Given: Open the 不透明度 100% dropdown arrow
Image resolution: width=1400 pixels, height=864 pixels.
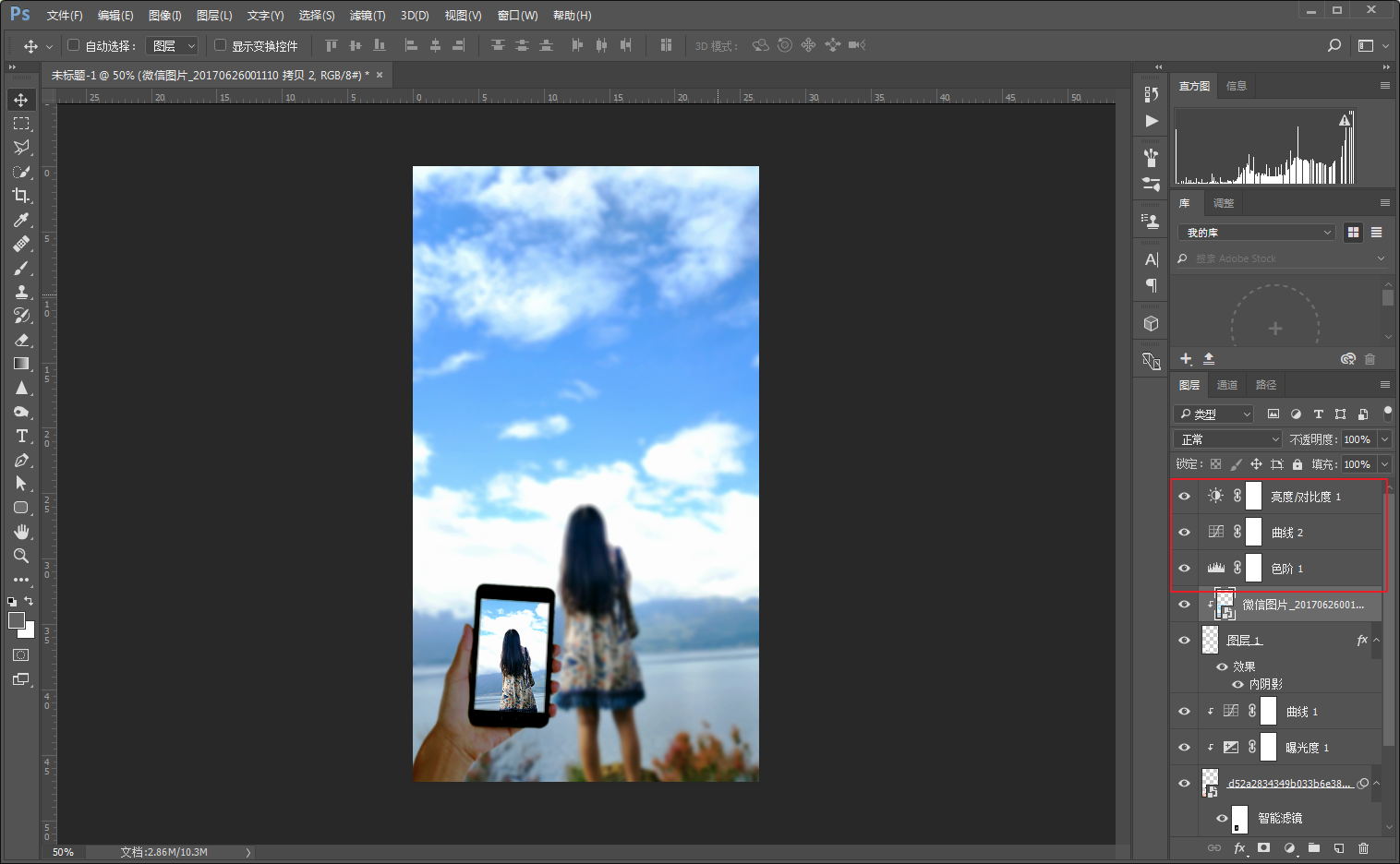Looking at the screenshot, I should pyautogui.click(x=1384, y=439).
